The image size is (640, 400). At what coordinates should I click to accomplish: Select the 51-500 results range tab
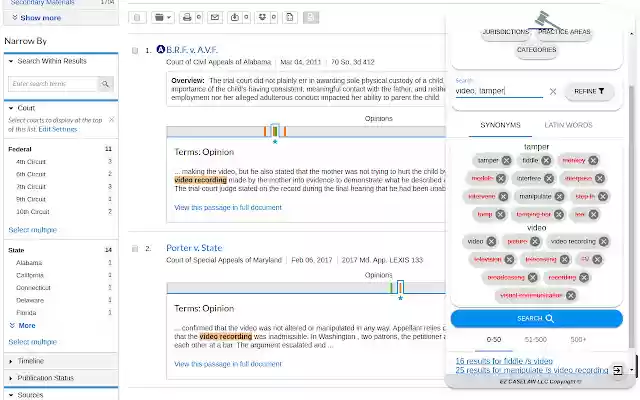click(535, 340)
